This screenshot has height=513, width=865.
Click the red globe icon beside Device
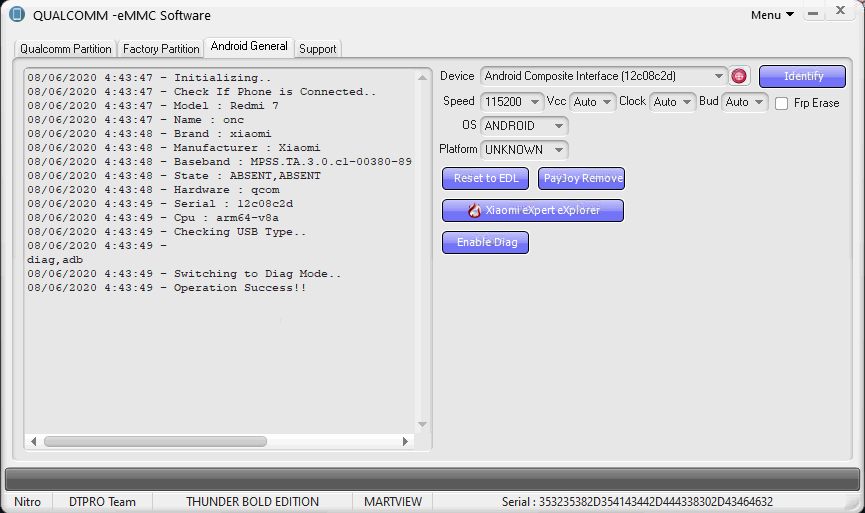point(739,76)
